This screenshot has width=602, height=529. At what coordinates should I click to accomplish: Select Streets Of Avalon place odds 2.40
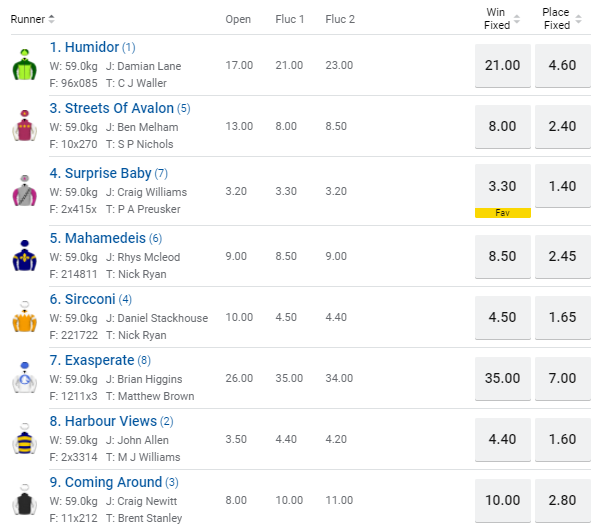[562, 127]
